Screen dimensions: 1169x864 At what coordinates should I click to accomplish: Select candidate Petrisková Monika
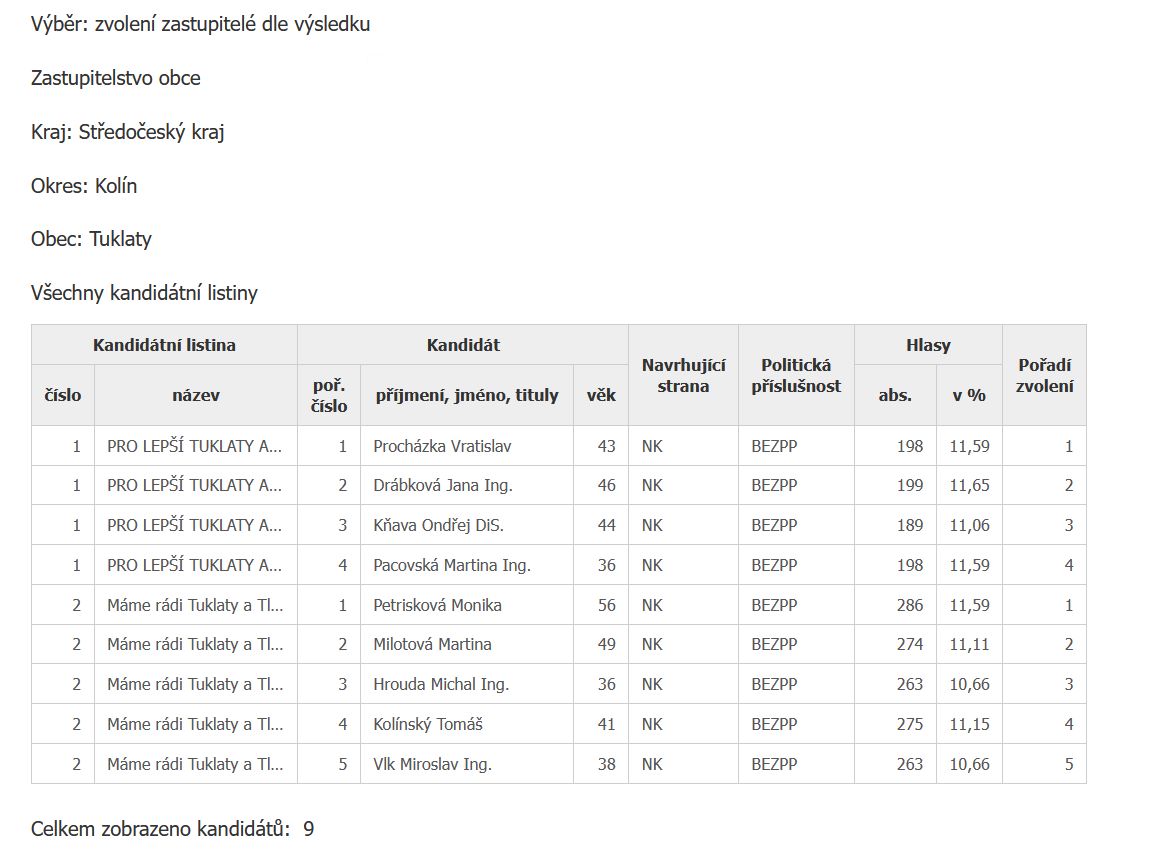[437, 605]
